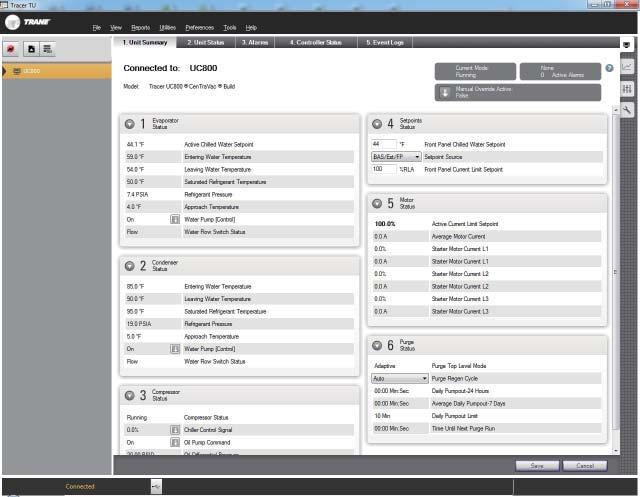Viewport: 640px width, 497px height.
Task: Open the wrench tool icon on right sidebar
Action: (x=627, y=109)
